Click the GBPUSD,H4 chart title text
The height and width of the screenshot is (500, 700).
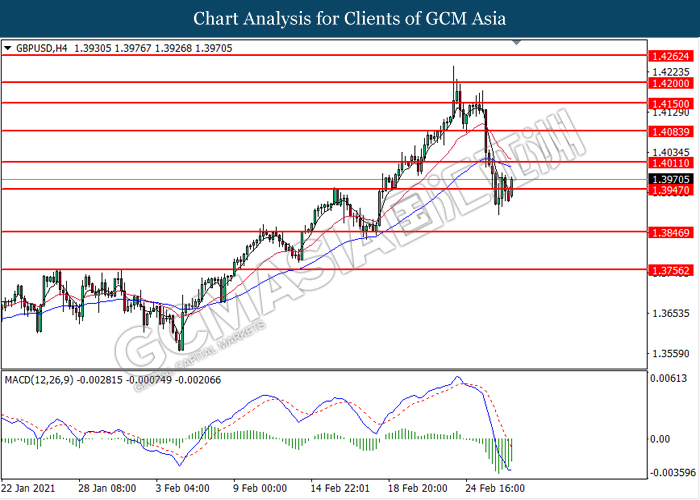pos(42,48)
